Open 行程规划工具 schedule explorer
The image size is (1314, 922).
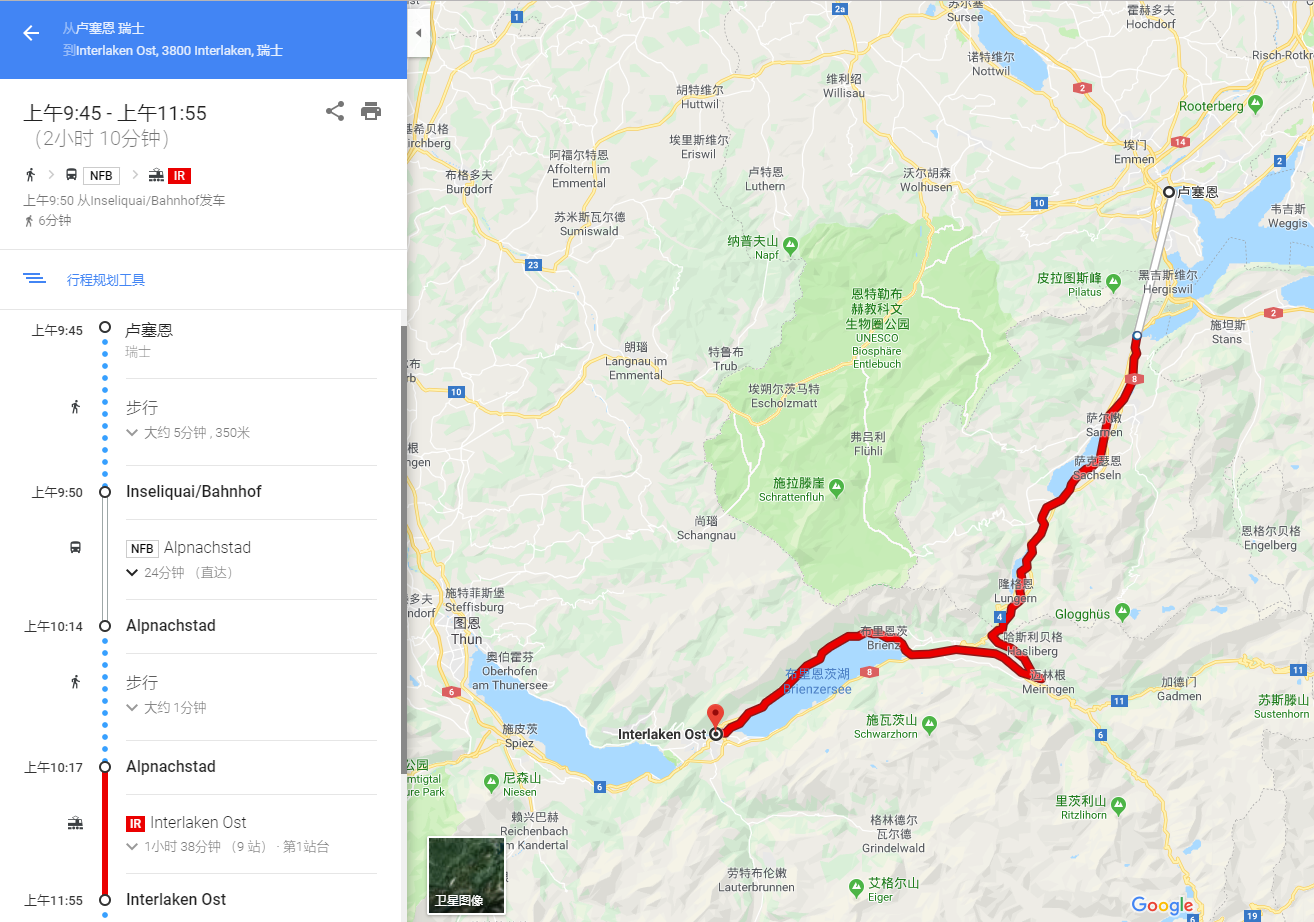pyautogui.click(x=106, y=280)
